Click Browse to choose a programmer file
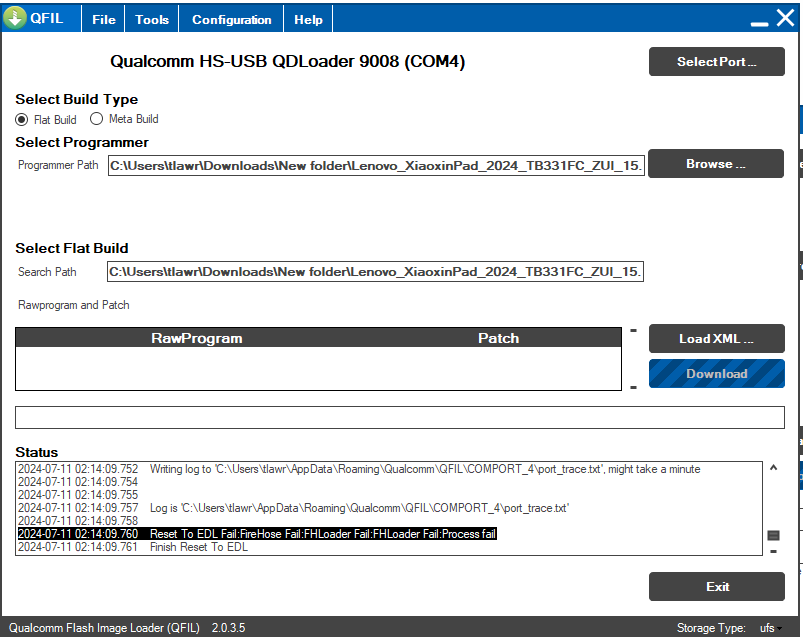This screenshot has height=637, width=803. click(716, 164)
